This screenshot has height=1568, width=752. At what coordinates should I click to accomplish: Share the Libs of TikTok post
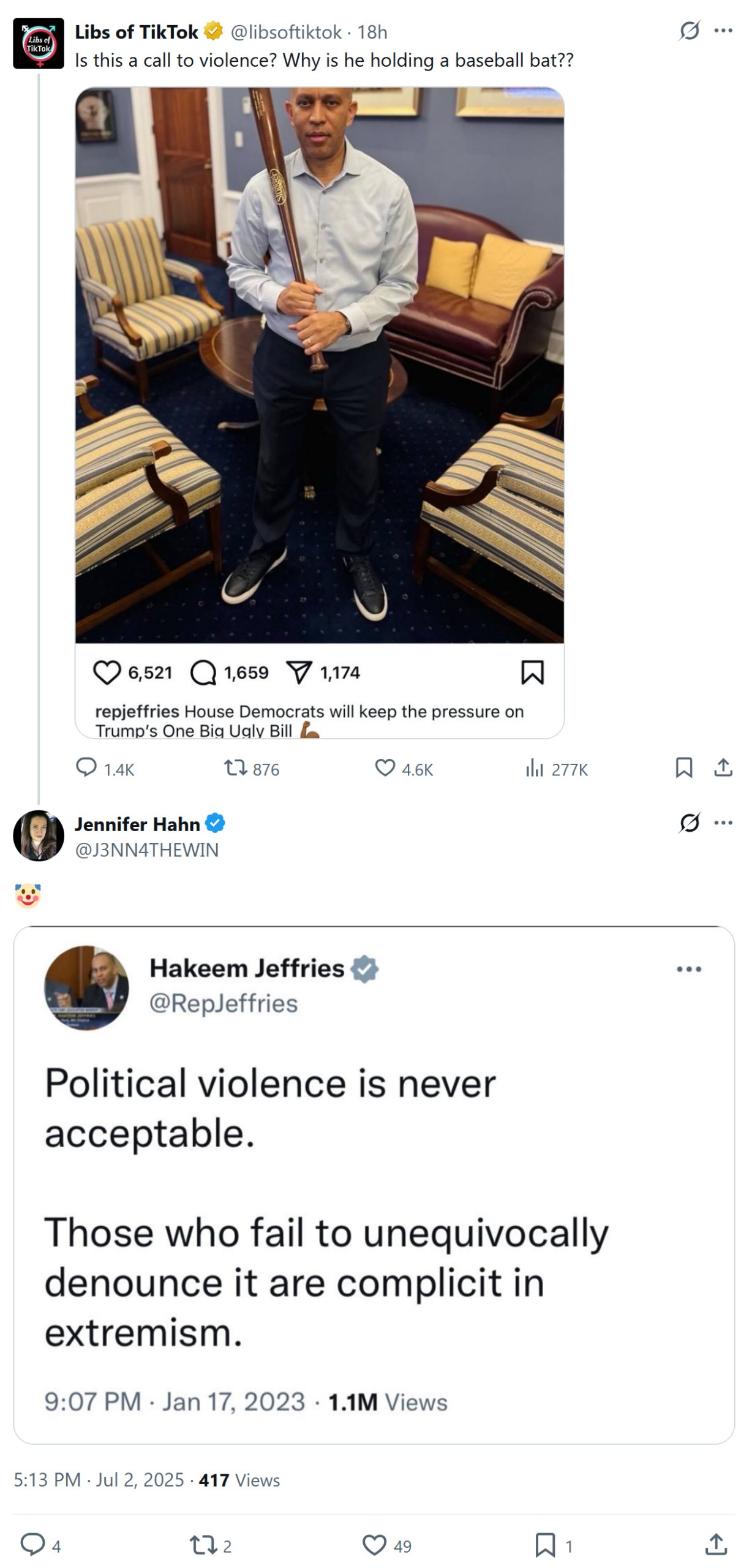(723, 767)
